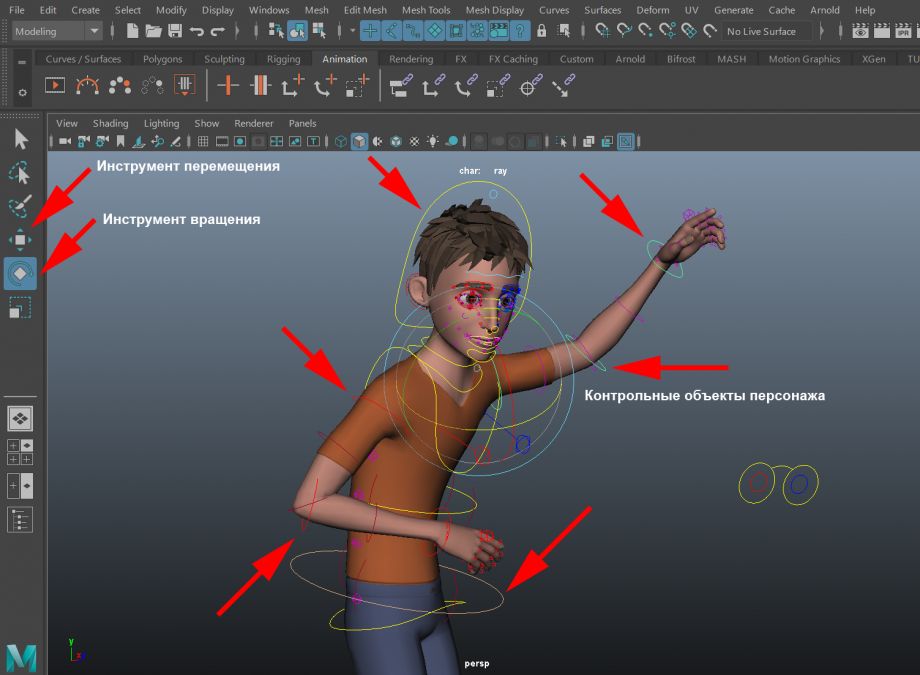Screen dimensions: 920x675
Task: Open a scene with folder icon
Action: tap(153, 31)
